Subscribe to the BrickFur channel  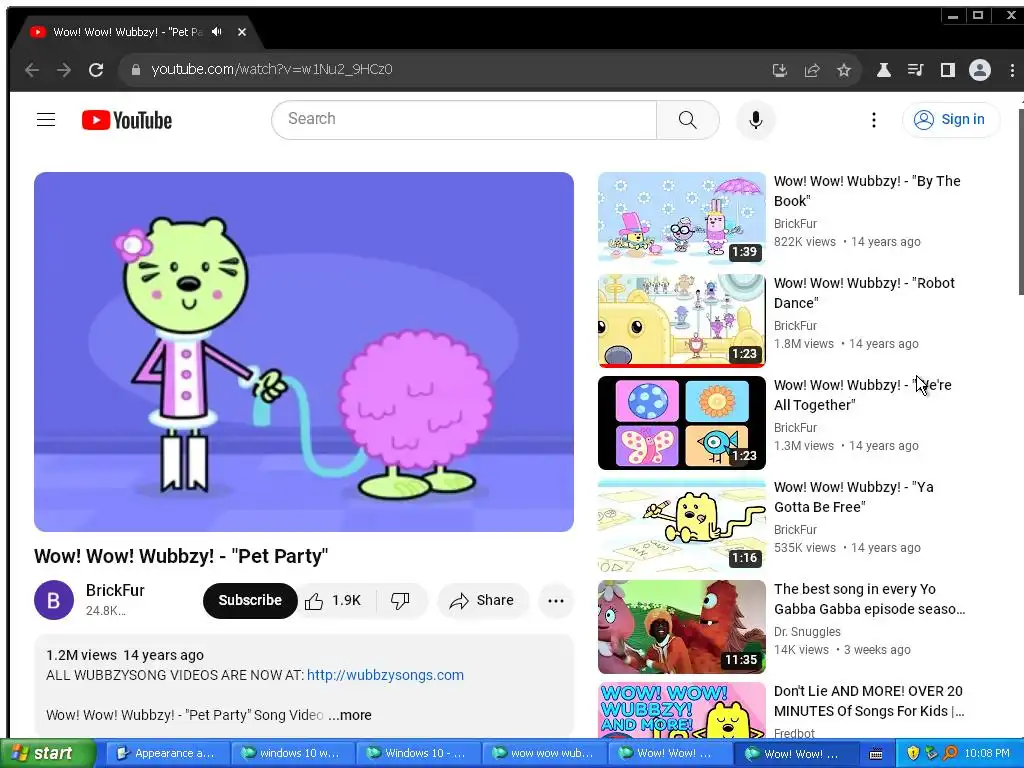[249, 600]
